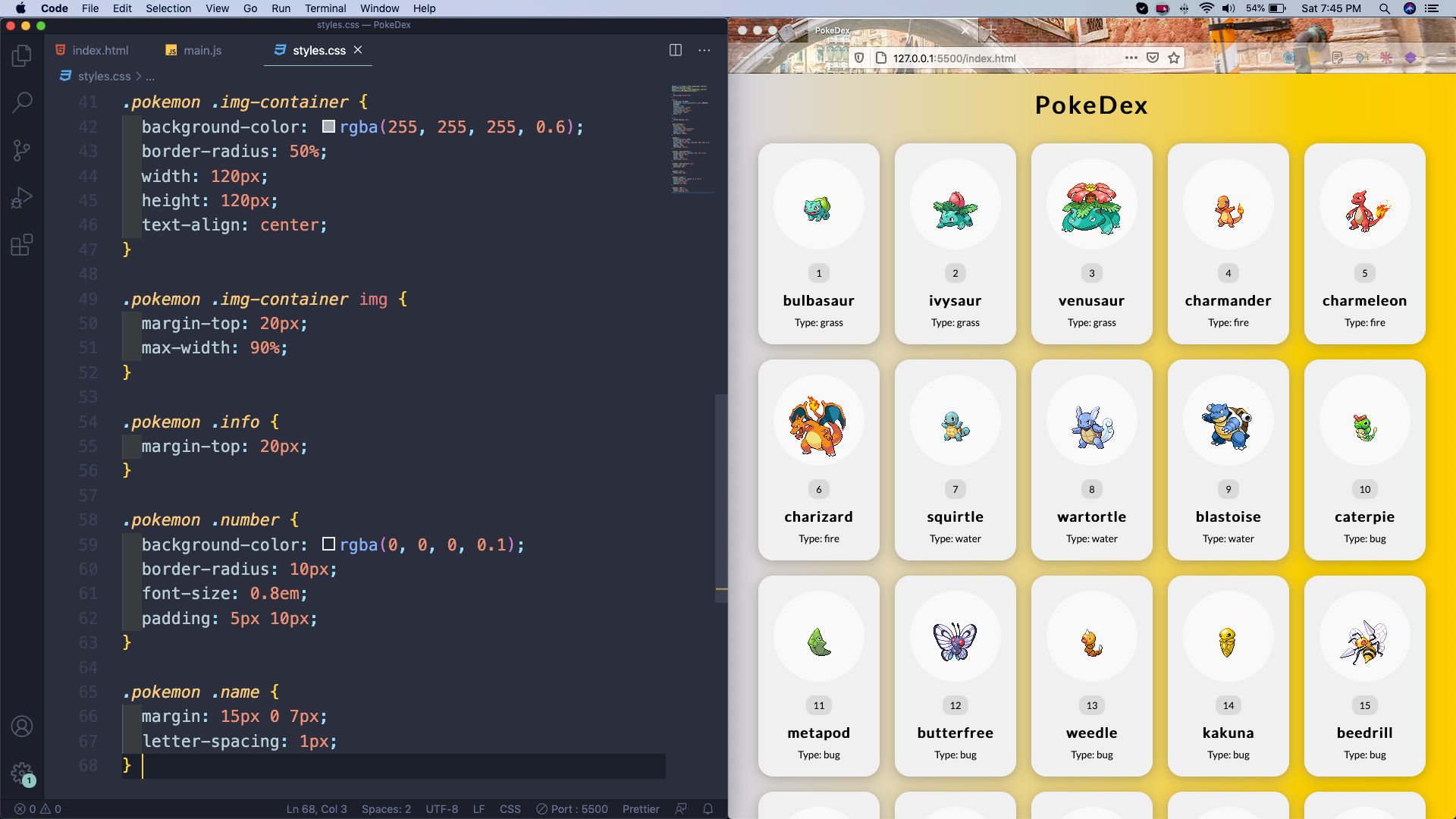Open the Go menu

click(250, 8)
